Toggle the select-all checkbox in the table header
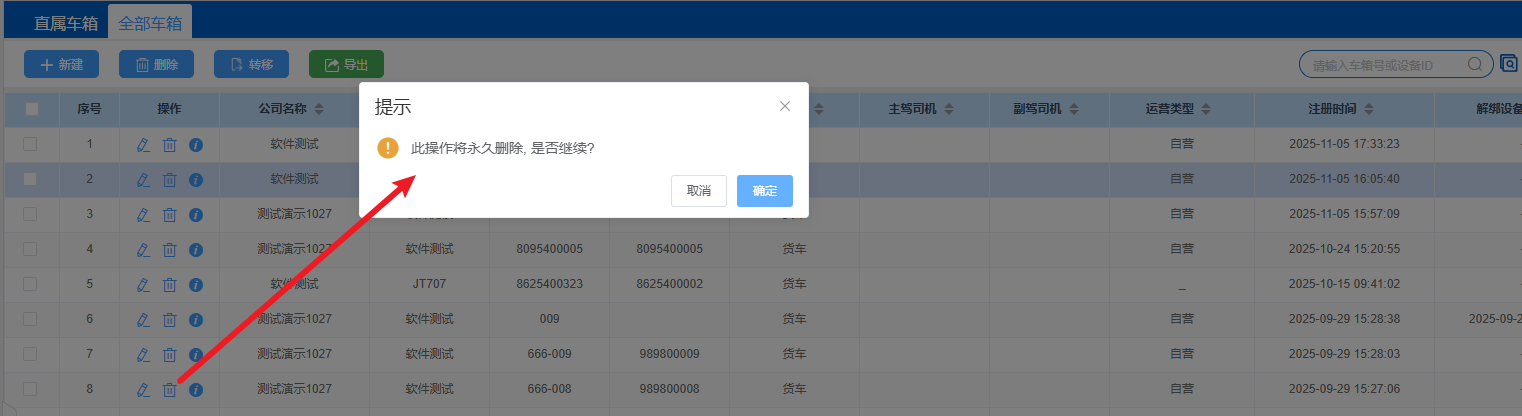This screenshot has width=1522, height=416. coord(31,109)
